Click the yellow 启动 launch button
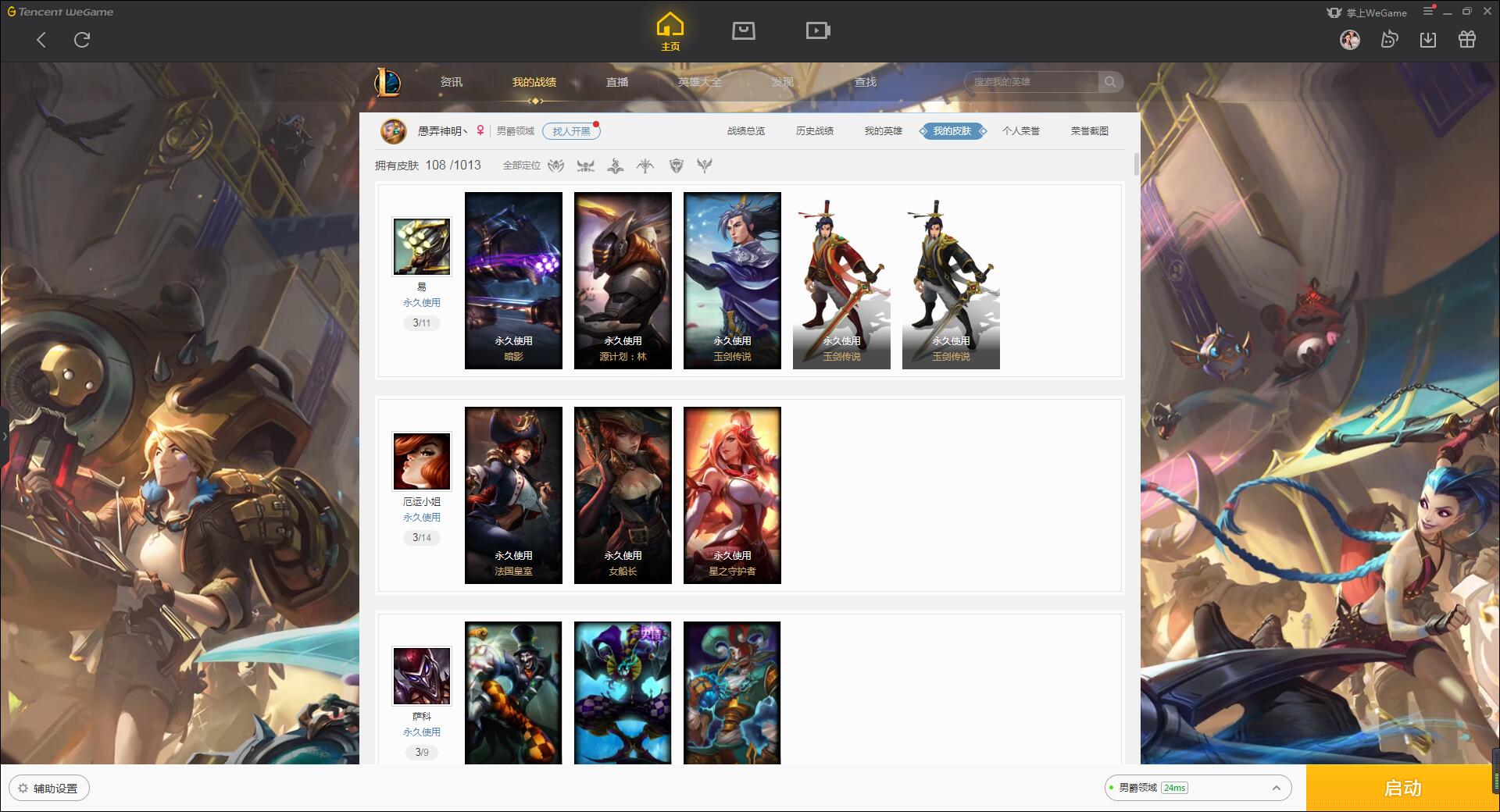 pos(1402,788)
